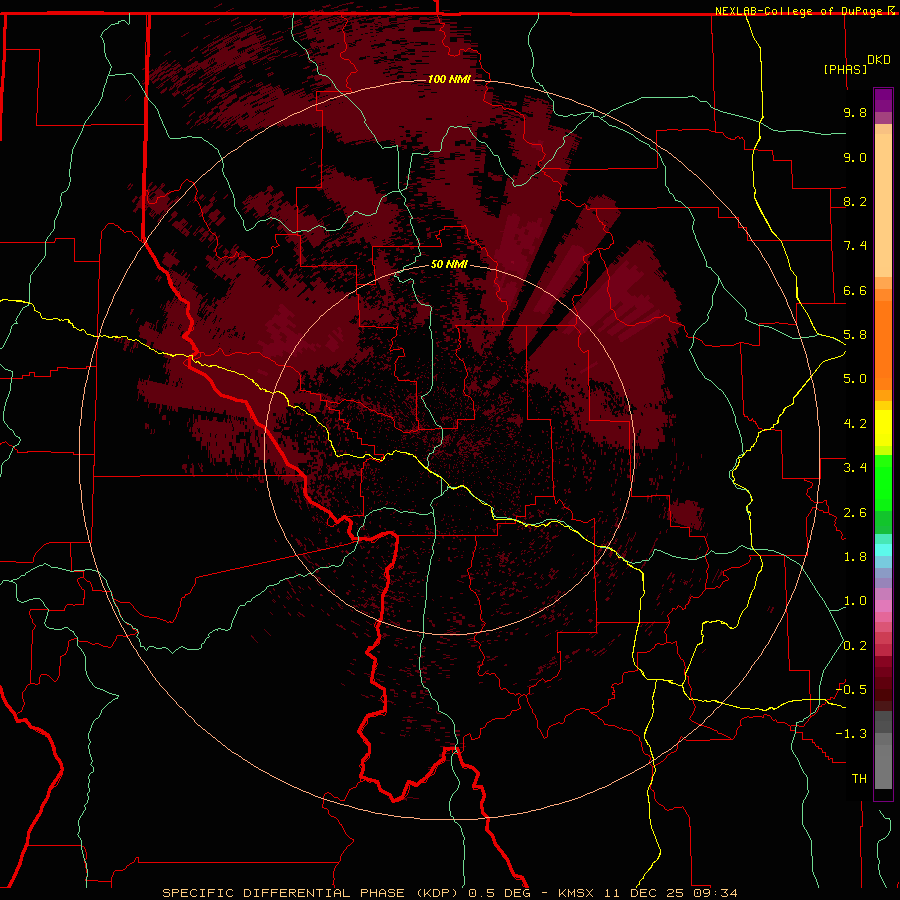Click the 3.4 scale label
900x900 pixels.
855,468
